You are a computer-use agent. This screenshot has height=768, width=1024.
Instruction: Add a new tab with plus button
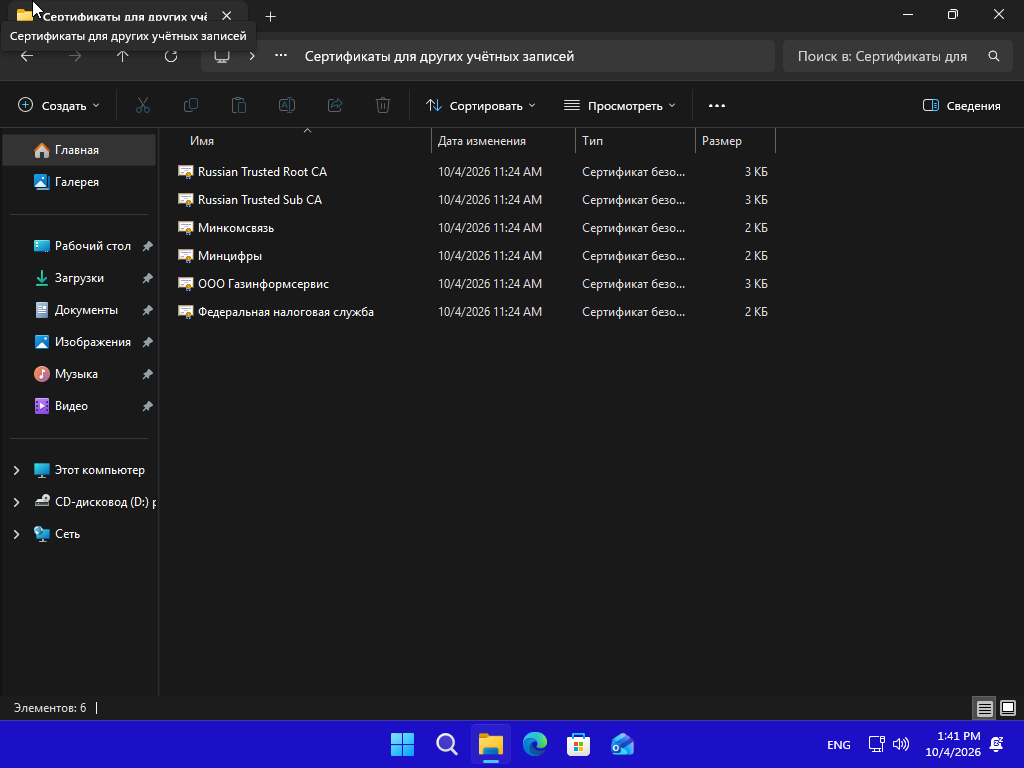click(x=270, y=16)
